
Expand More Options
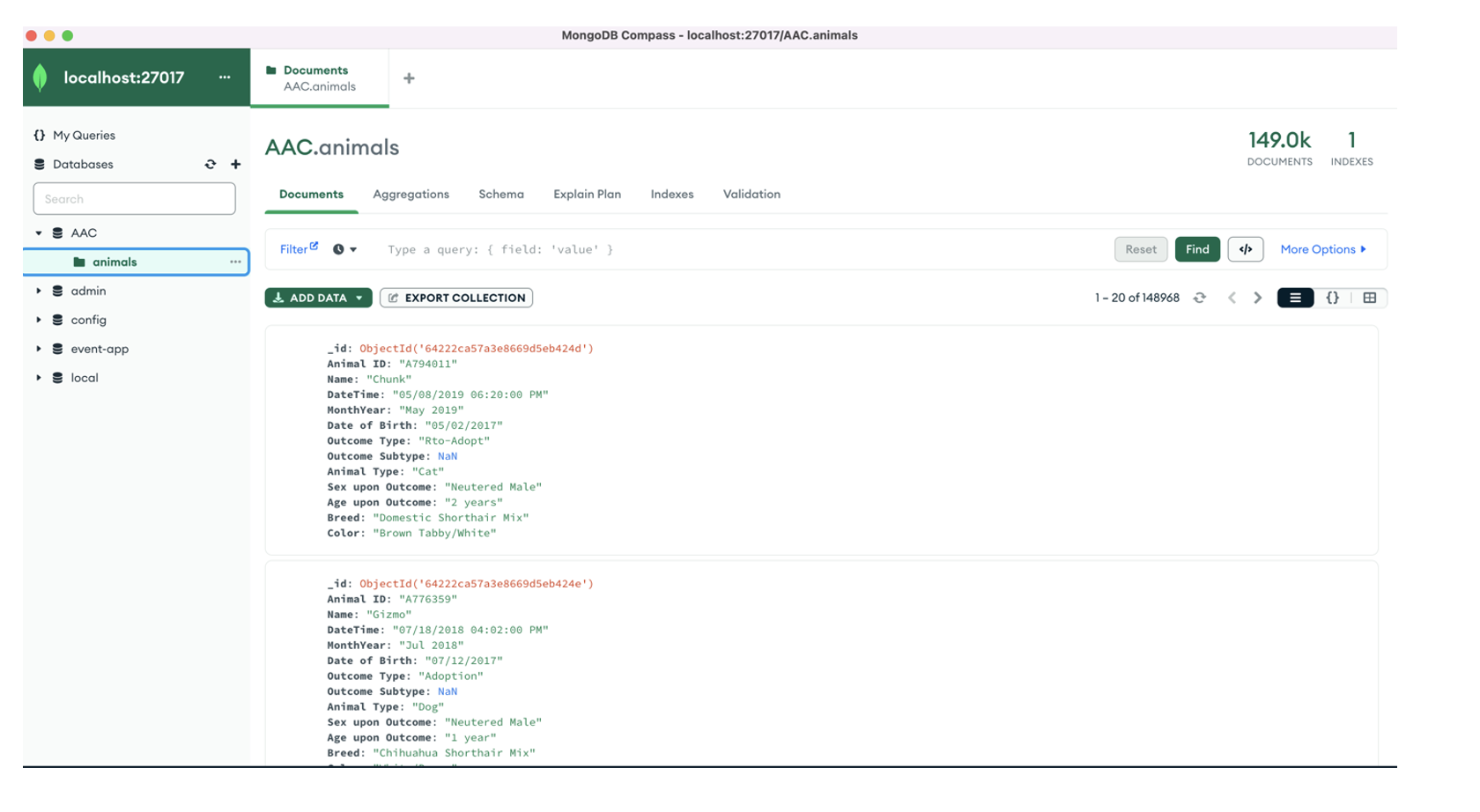1323,250
